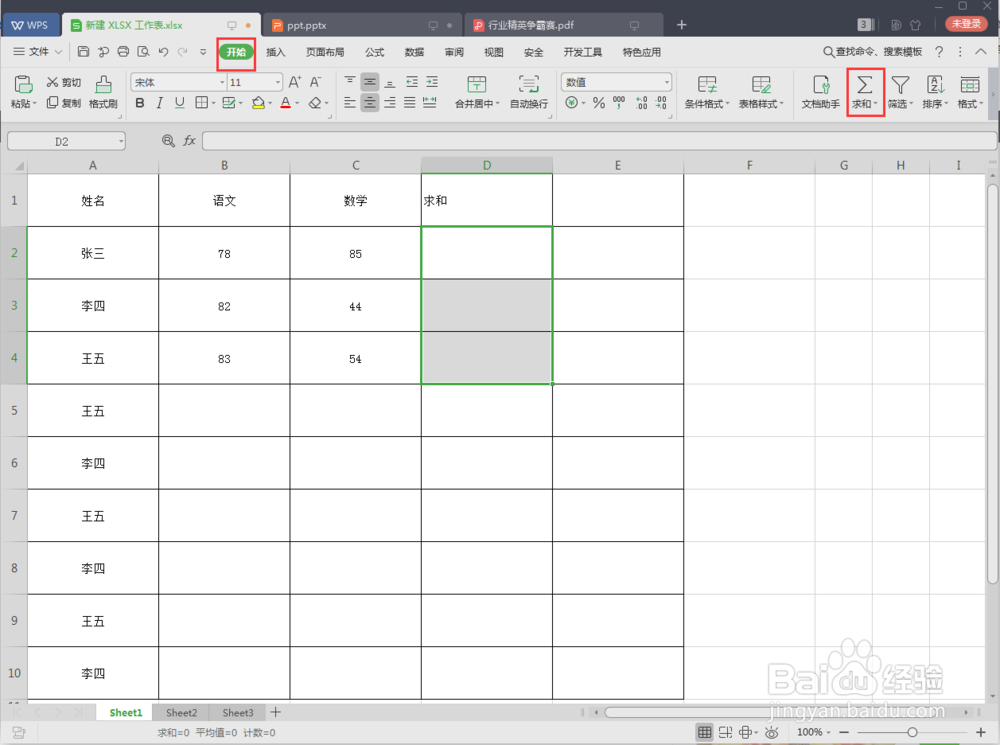Click the Format (格式) icon
The image size is (1000, 745).
pyautogui.click(x=970, y=85)
